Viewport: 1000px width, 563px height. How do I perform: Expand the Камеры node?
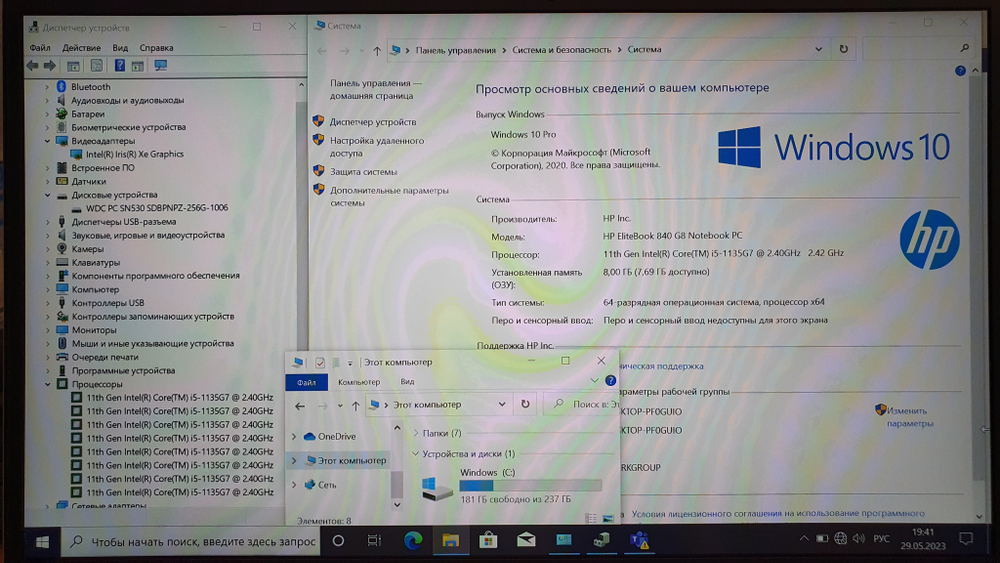coord(47,249)
